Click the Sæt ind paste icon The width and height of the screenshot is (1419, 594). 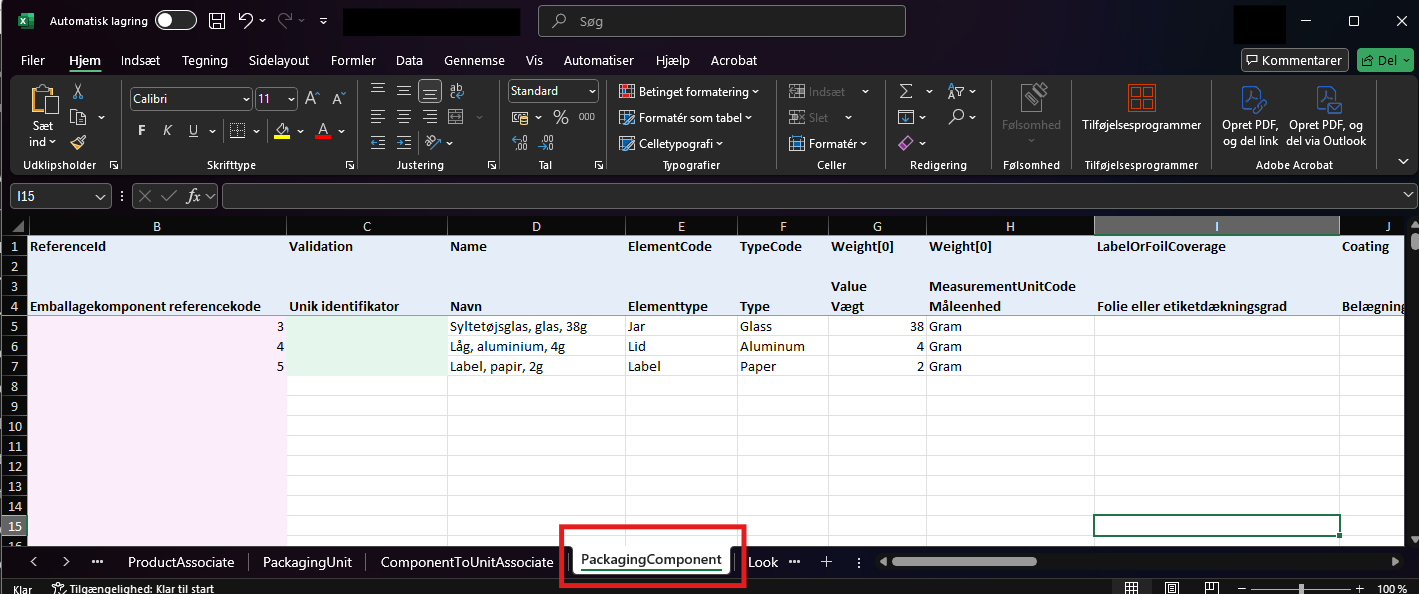(43, 100)
